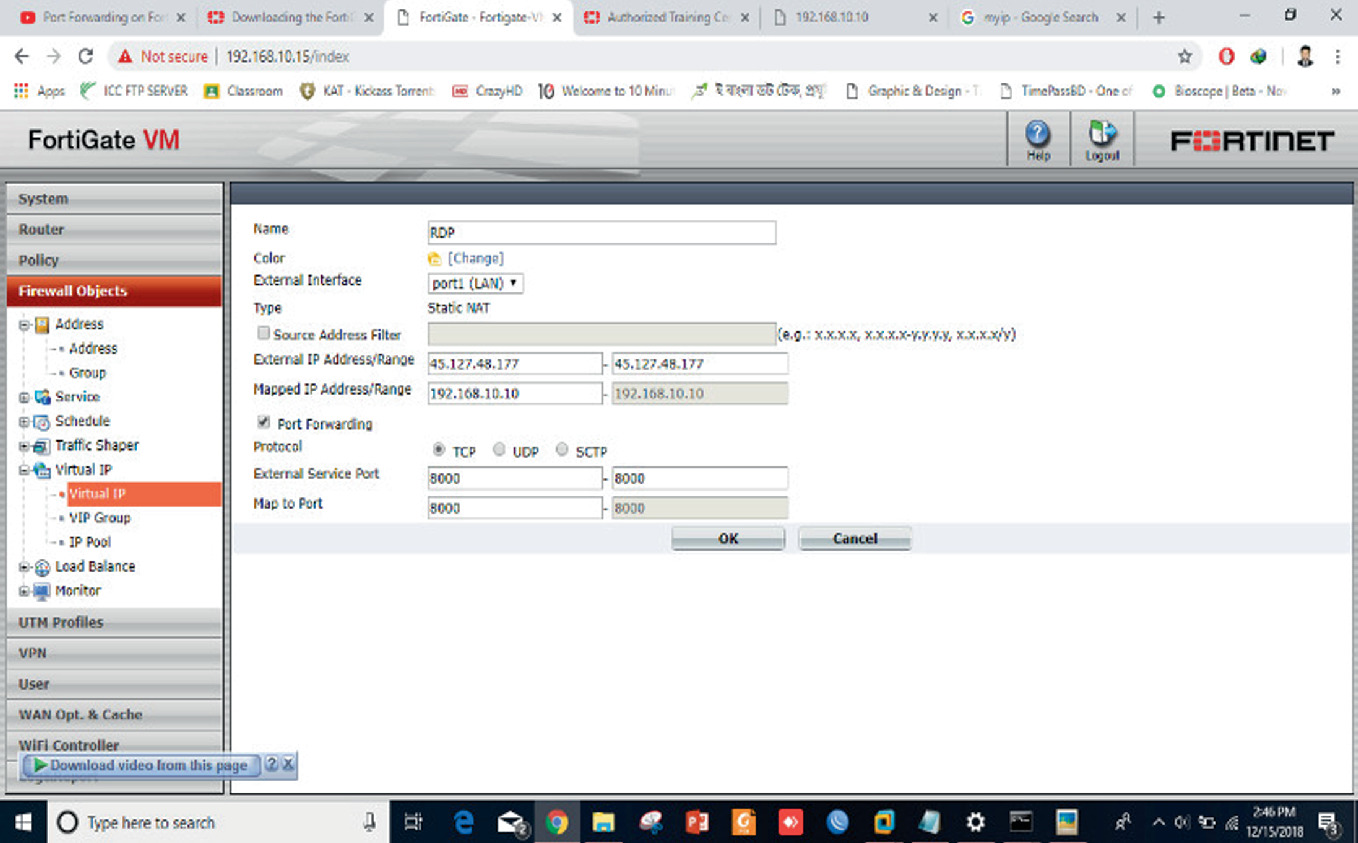Open File Explorer from taskbar
The height and width of the screenshot is (843, 1358).
[603, 822]
